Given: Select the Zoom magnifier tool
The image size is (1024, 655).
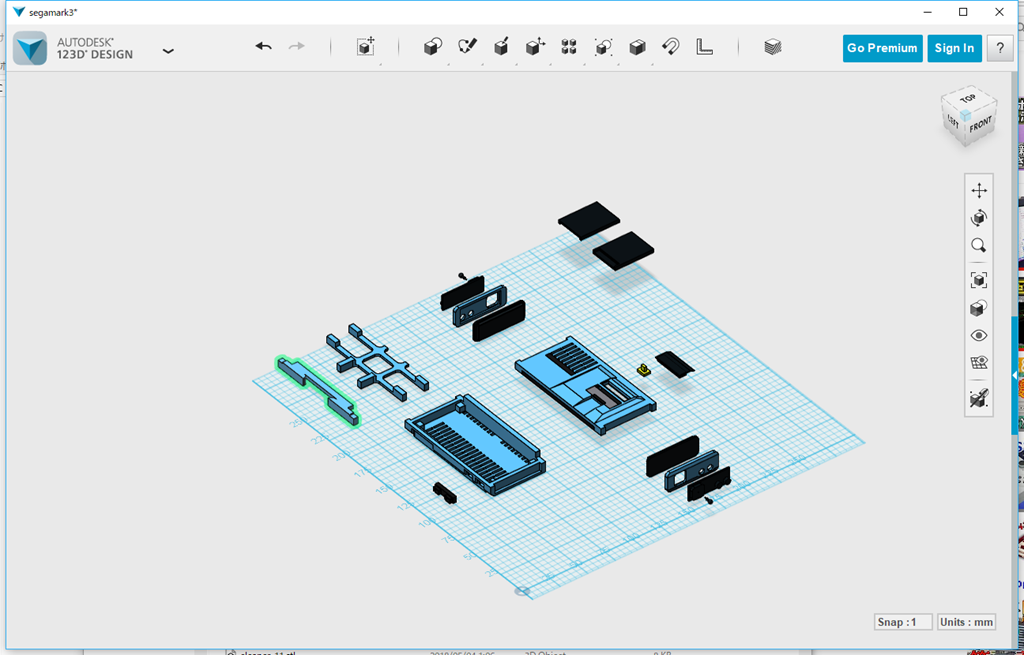Looking at the screenshot, I should (x=978, y=245).
